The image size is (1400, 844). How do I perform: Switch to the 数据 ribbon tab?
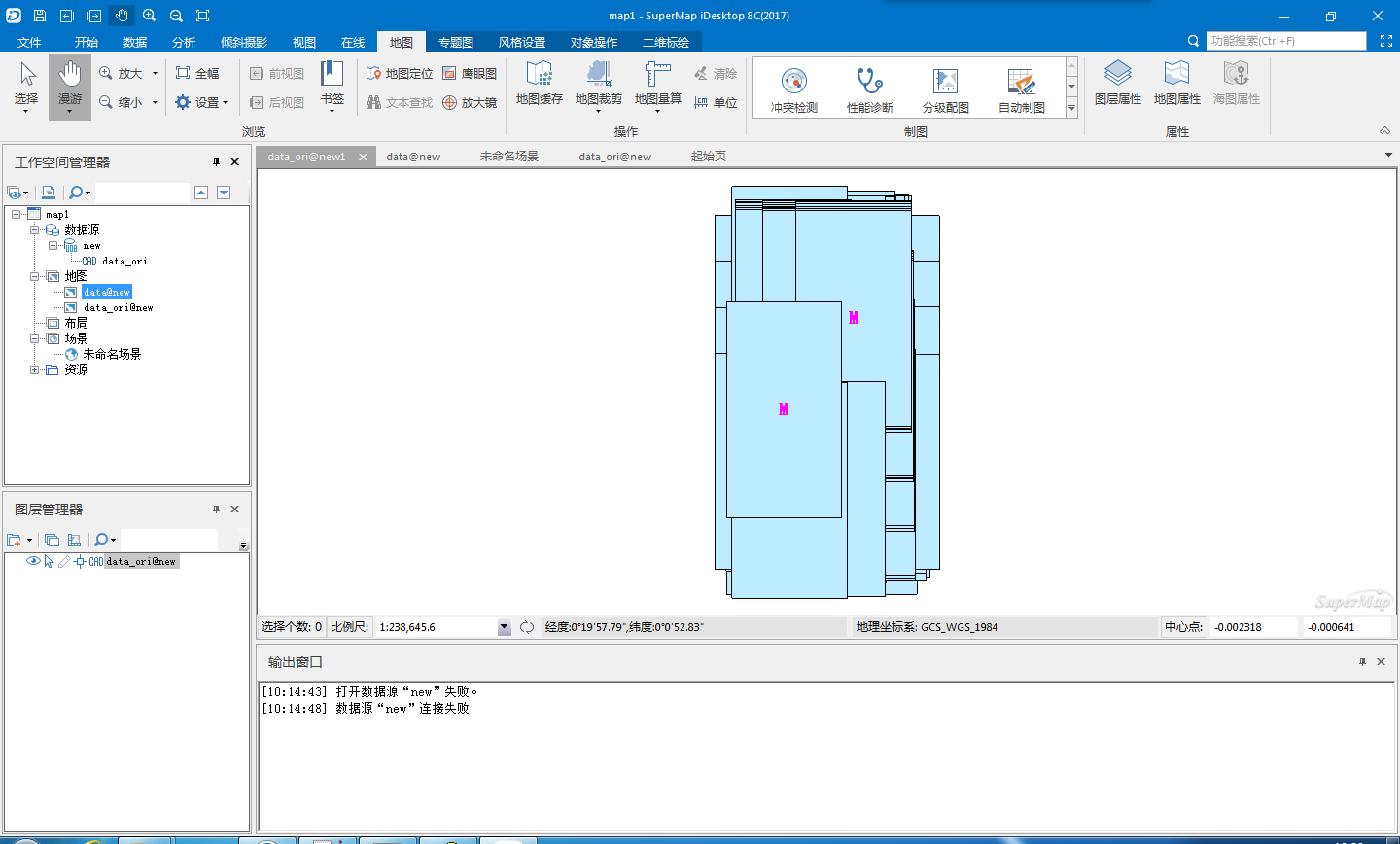(135, 42)
